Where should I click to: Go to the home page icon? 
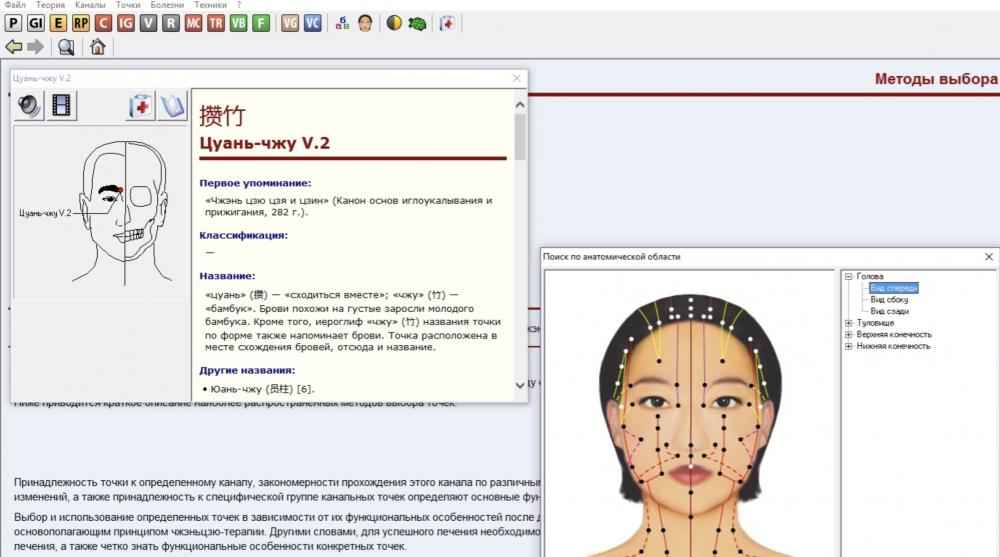(x=97, y=47)
